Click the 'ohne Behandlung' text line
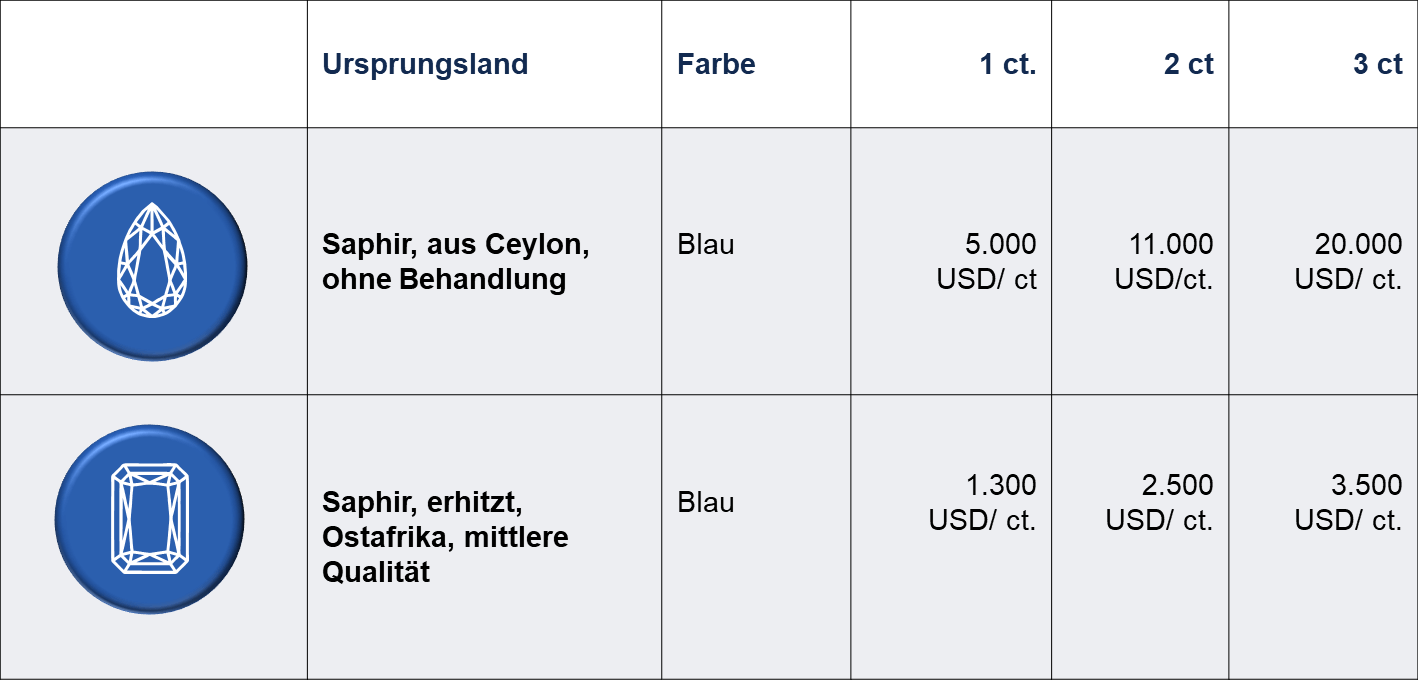1418x680 pixels. tap(443, 279)
